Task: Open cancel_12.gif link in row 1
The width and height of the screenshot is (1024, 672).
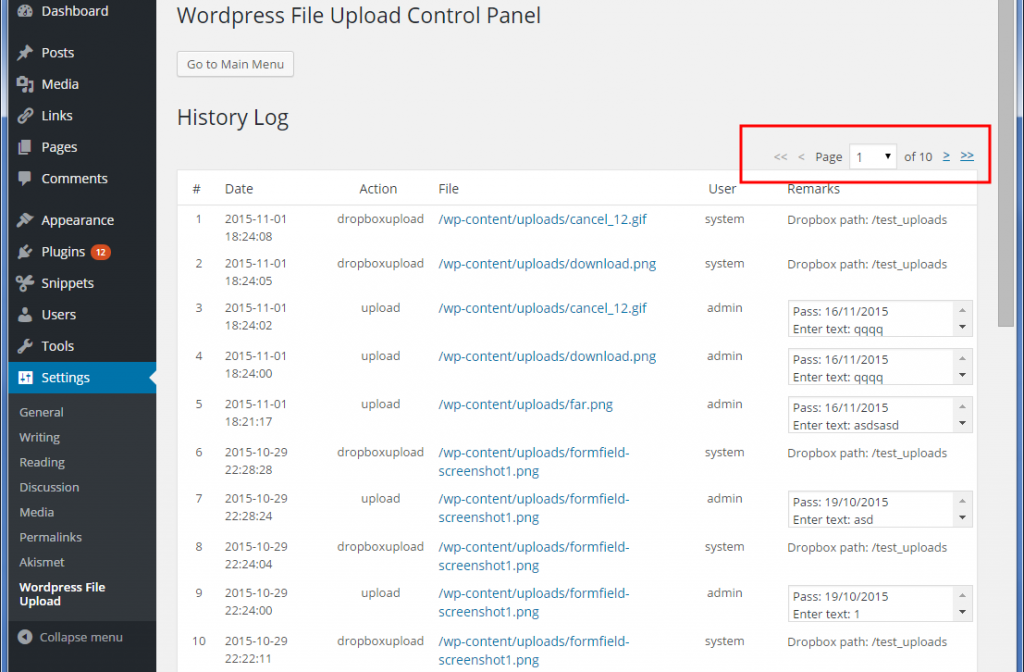Action: click(x=542, y=219)
